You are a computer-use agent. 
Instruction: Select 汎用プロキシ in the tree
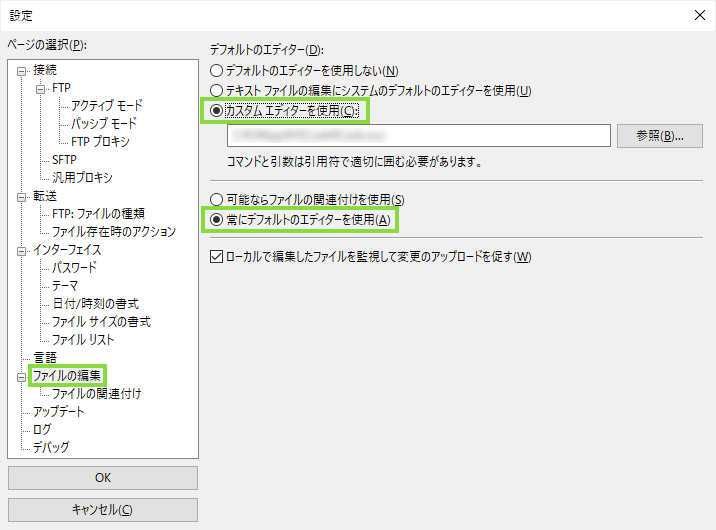pyautogui.click(x=82, y=177)
